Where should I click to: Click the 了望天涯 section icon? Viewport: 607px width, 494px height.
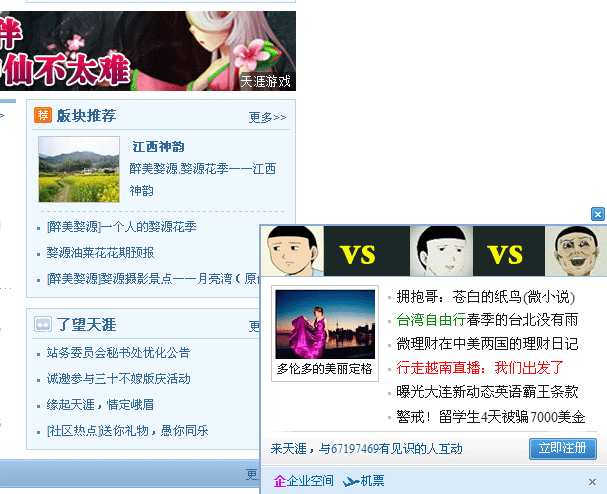tap(43, 324)
